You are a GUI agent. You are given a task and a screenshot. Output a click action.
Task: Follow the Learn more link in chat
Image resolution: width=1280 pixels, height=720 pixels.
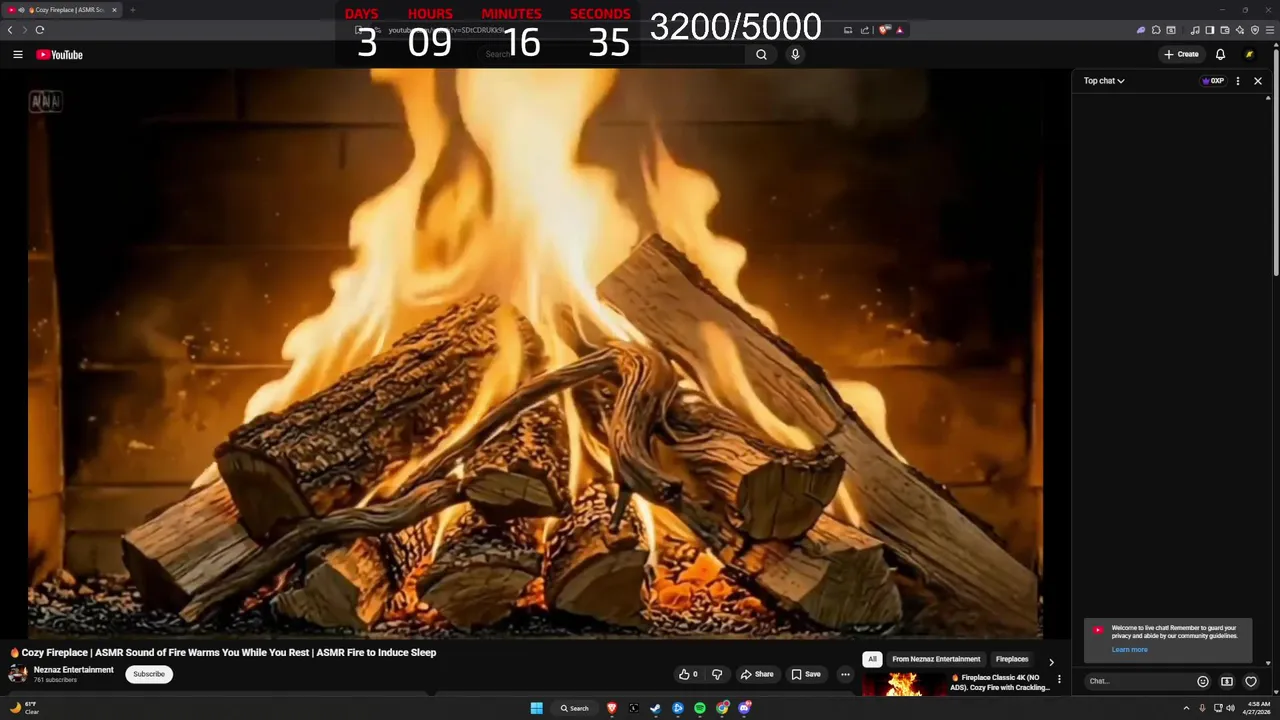[1129, 650]
